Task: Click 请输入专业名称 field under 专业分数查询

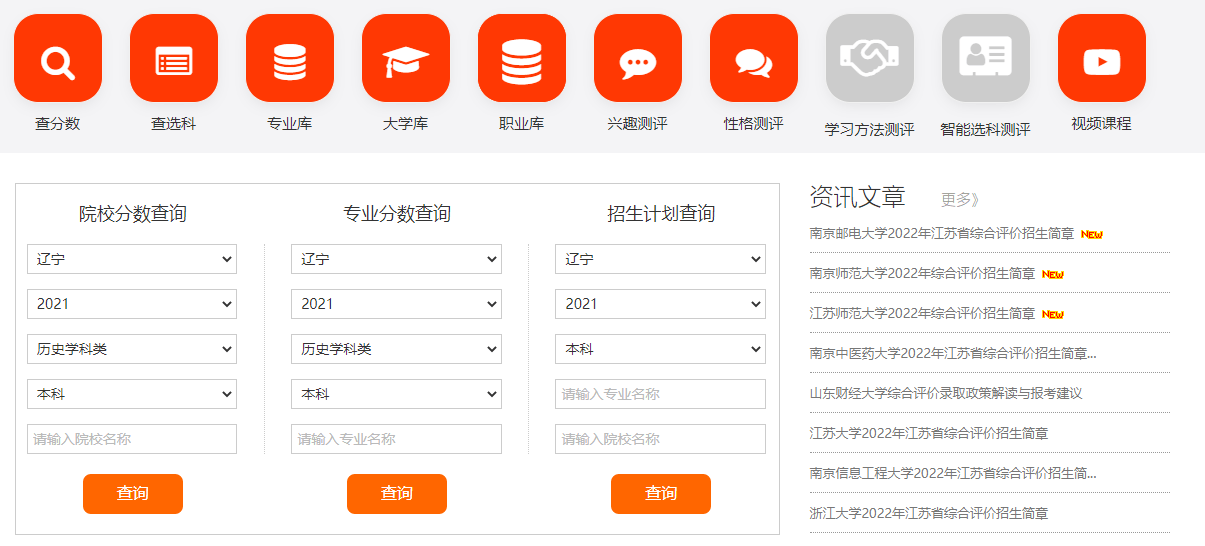Action: tap(396, 439)
